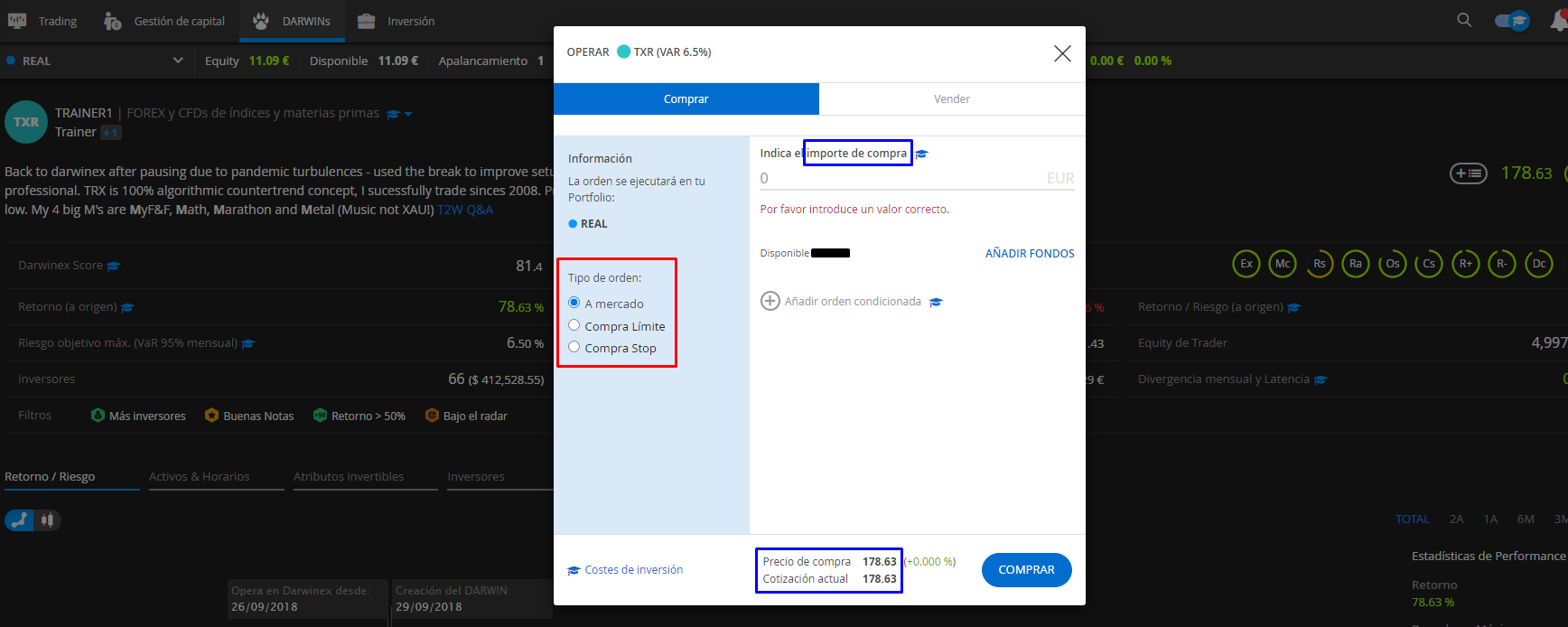Click help icon next to Riesgo objetivo máx.
Screen dimensions: 1568x627
pyautogui.click(x=248, y=343)
